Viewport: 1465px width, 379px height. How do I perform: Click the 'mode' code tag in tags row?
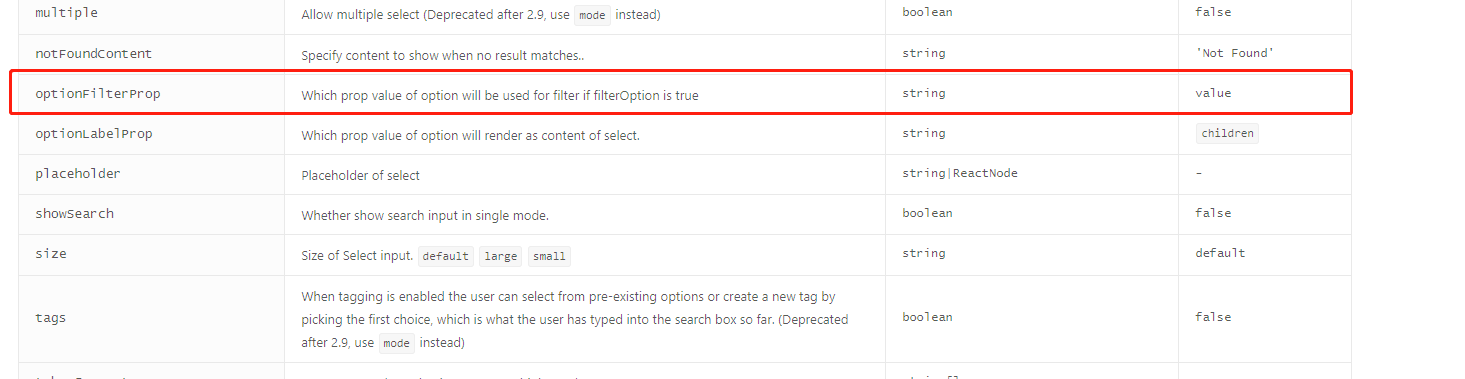(x=396, y=342)
